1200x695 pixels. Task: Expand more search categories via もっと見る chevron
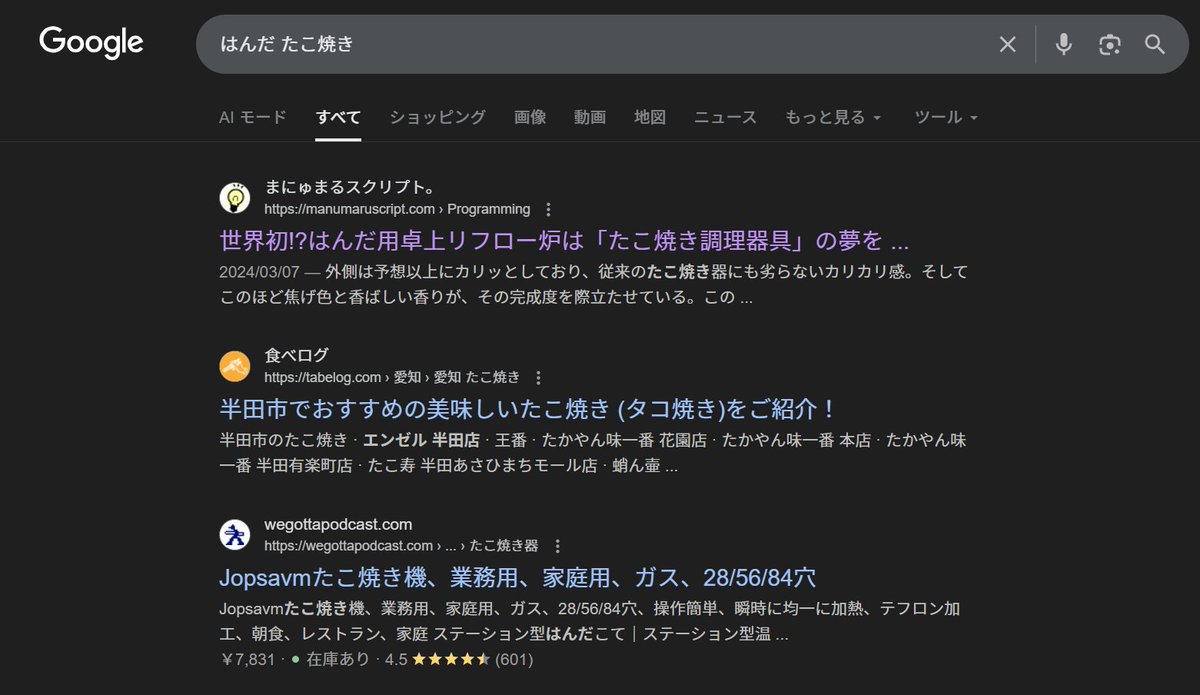pos(876,118)
